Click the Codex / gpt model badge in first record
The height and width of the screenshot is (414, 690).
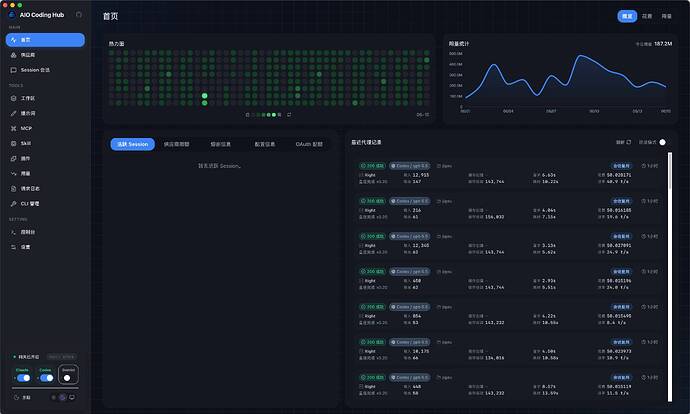410,166
